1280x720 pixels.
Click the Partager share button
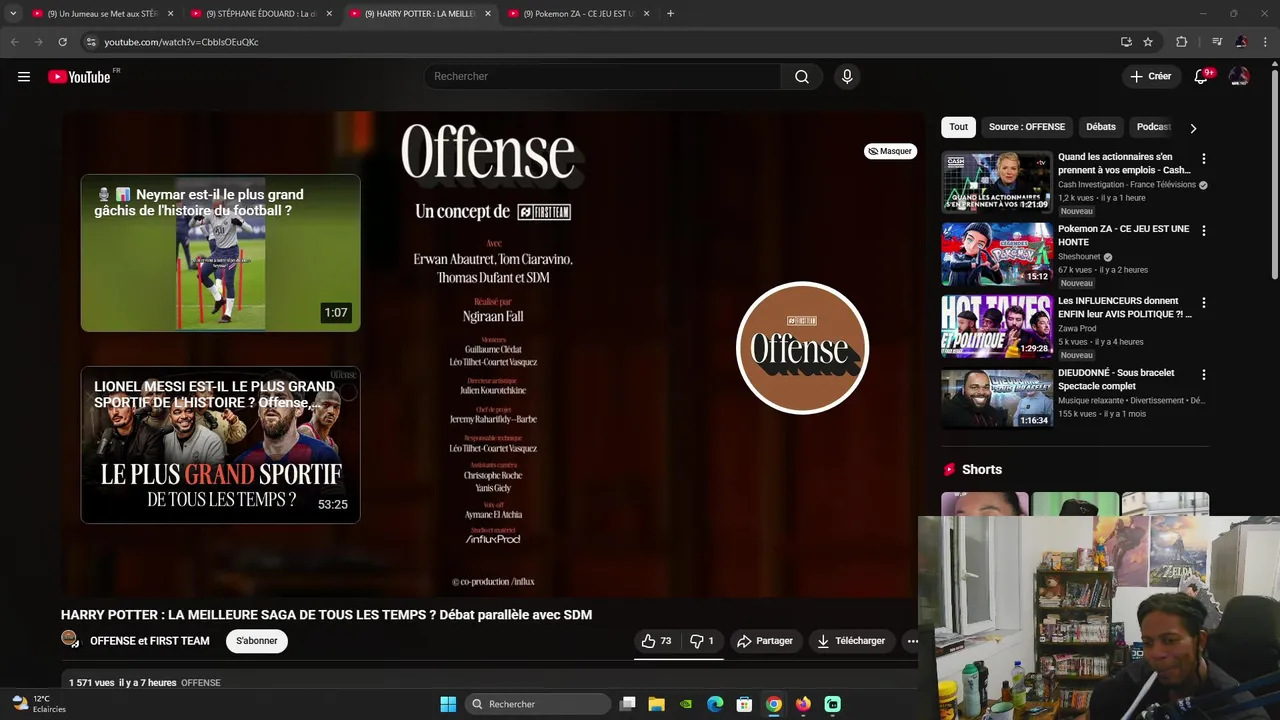[765, 641]
